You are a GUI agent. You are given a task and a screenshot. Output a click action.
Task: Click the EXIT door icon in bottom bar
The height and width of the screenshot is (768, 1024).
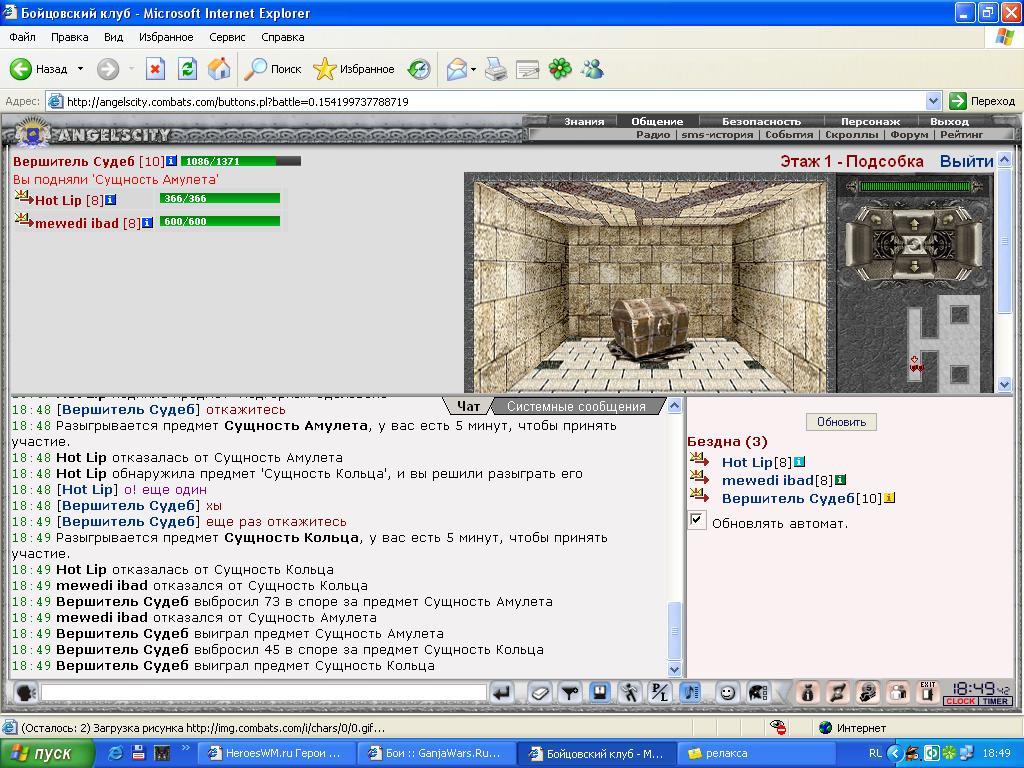click(927, 692)
